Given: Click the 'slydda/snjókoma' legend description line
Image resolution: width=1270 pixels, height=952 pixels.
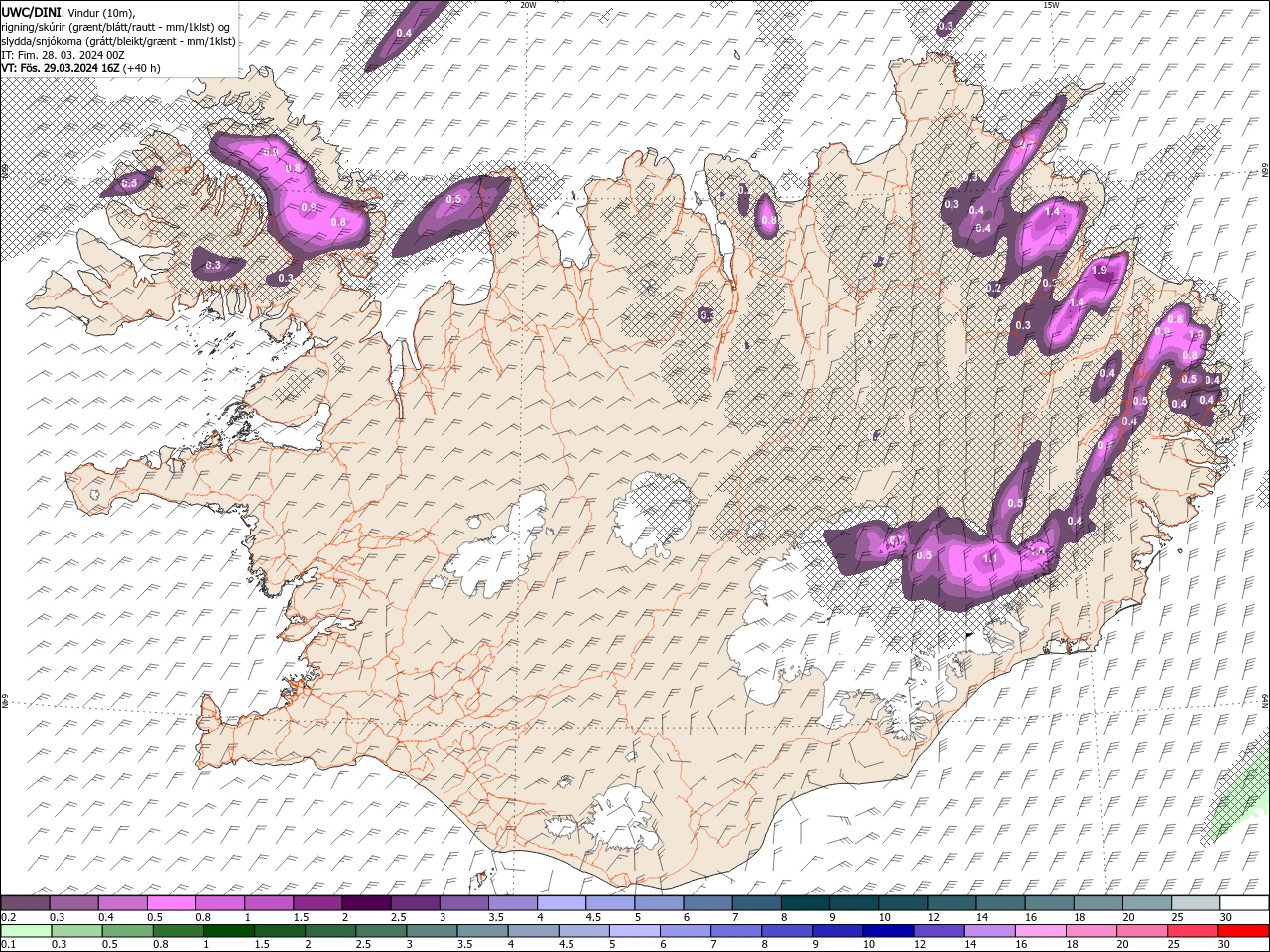Looking at the screenshot, I should point(118,41).
